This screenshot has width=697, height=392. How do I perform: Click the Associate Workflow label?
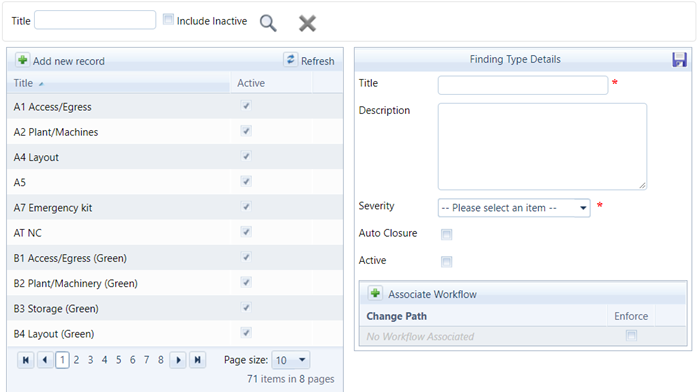(x=432, y=294)
